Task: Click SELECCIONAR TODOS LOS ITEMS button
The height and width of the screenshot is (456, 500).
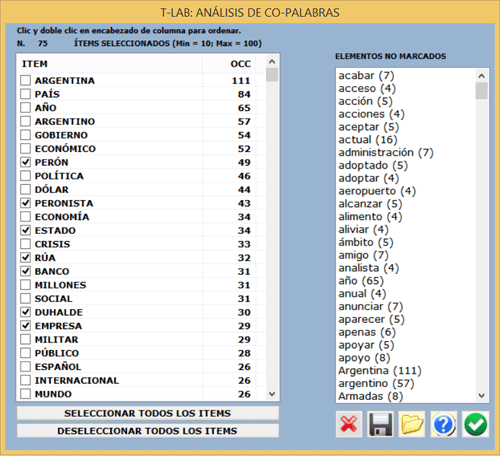Action: point(148,413)
